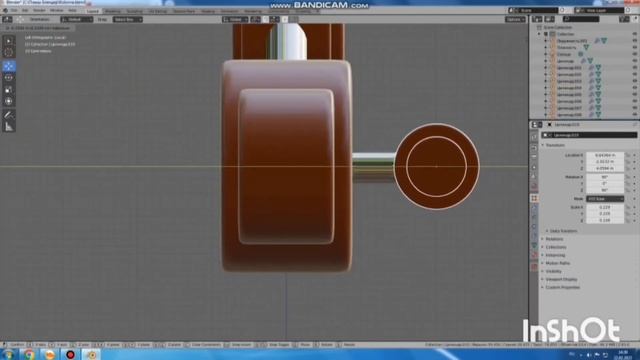Image resolution: width=640 pixels, height=360 pixels.
Task: Toggle visibility of Цилиндр.001
Action: (634, 68)
